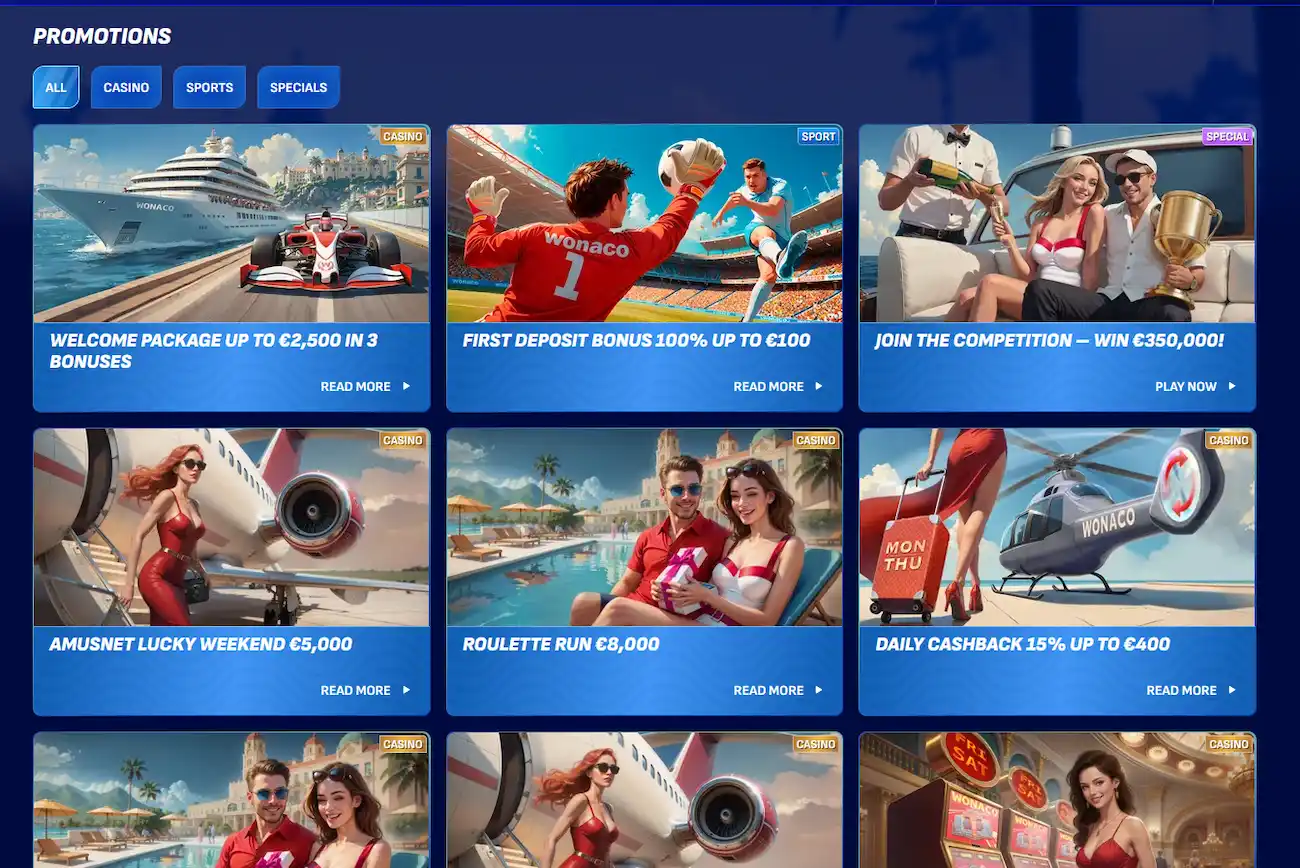Click READ MORE on Roulette Run card
Viewport: 1300px width, 868px height.
[x=778, y=690]
